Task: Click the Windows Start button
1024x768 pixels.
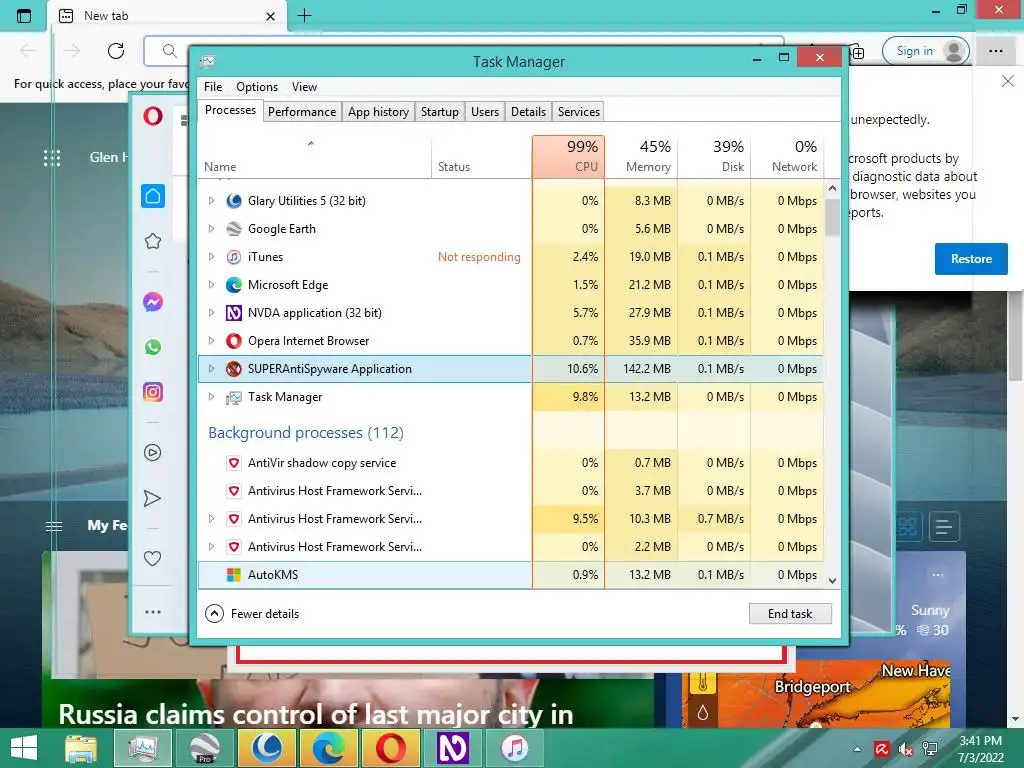Action: point(24,748)
